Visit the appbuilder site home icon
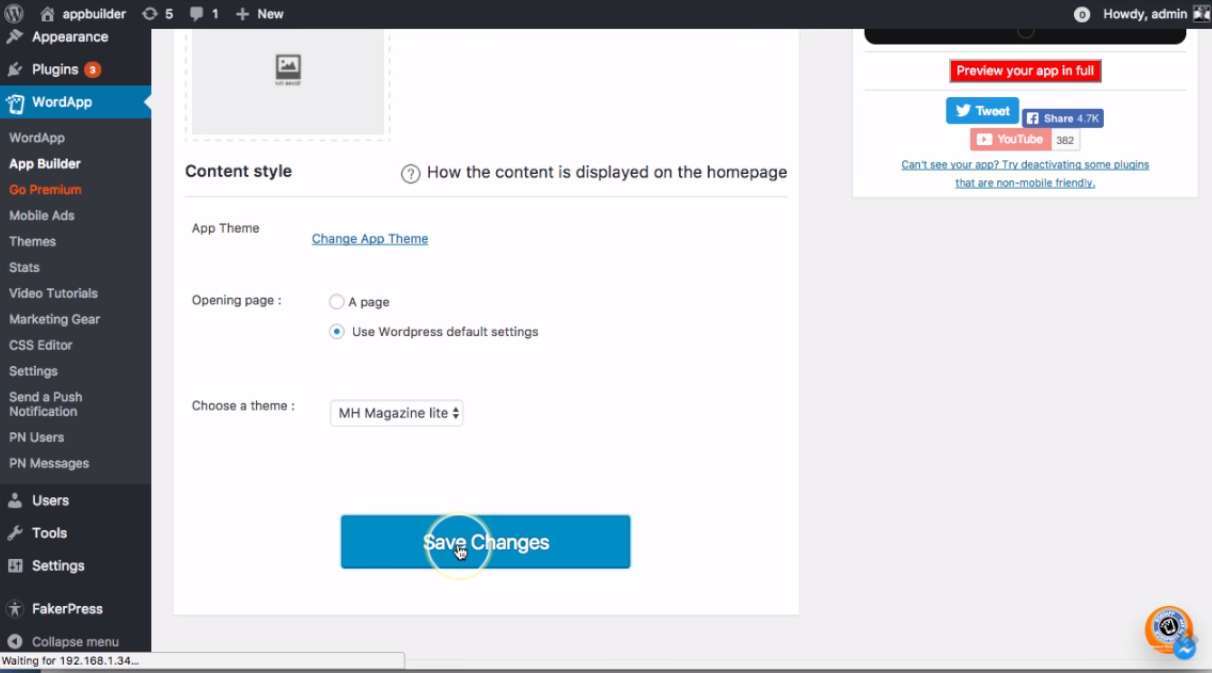 point(47,14)
